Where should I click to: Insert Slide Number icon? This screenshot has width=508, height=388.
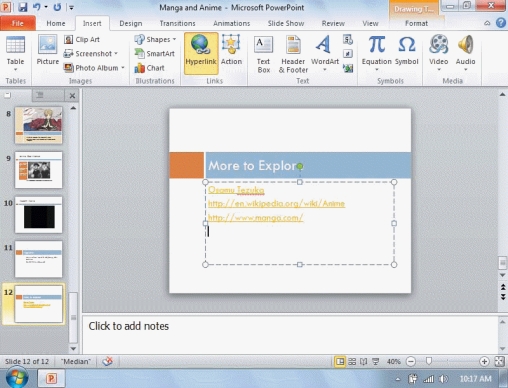point(348,53)
